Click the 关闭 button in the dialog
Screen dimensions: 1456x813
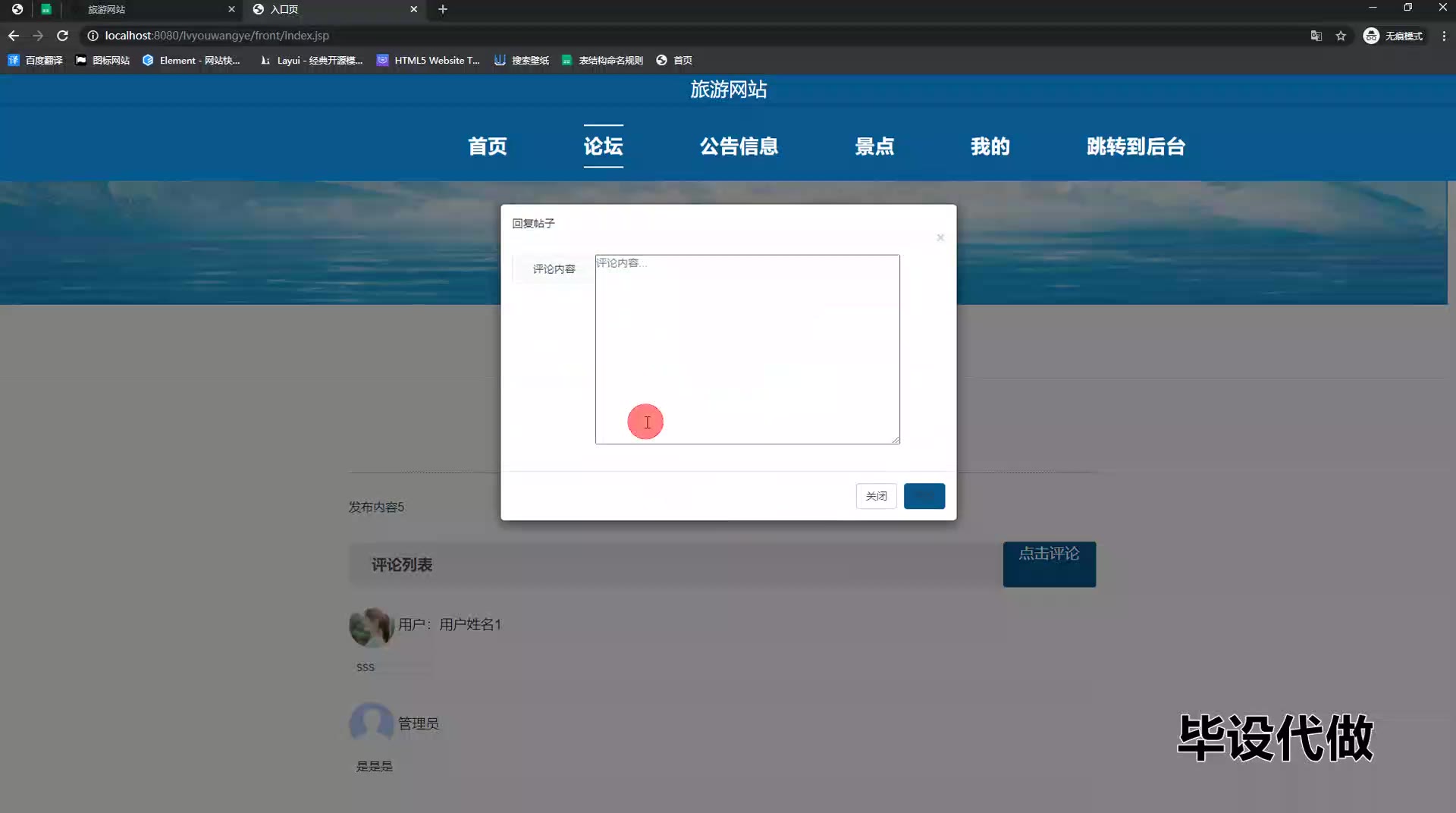pos(877,496)
